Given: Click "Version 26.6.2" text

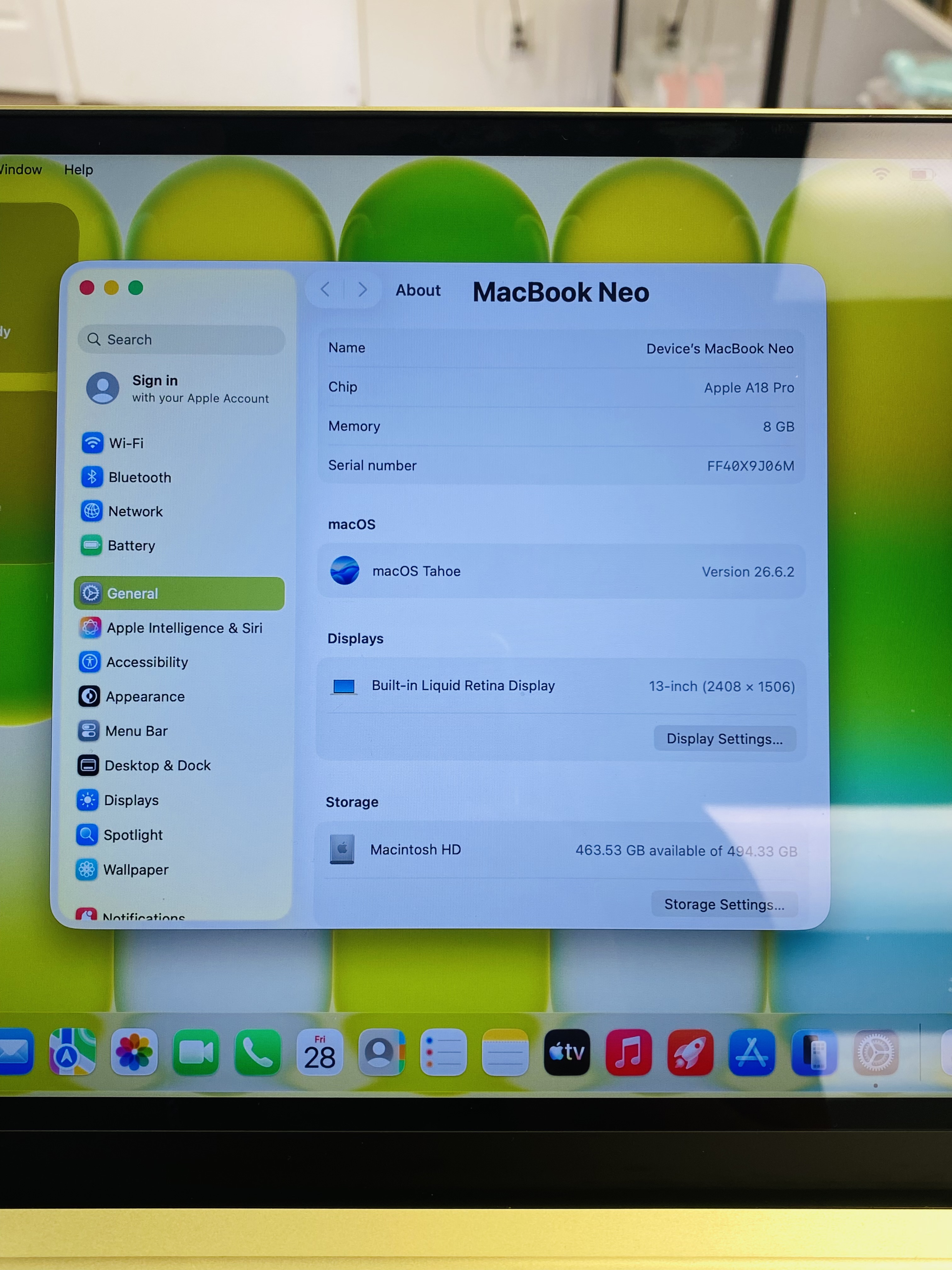Looking at the screenshot, I should pyautogui.click(x=748, y=572).
